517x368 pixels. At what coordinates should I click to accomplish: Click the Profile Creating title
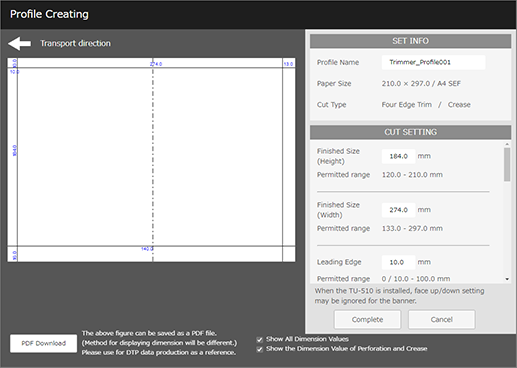click(x=49, y=14)
